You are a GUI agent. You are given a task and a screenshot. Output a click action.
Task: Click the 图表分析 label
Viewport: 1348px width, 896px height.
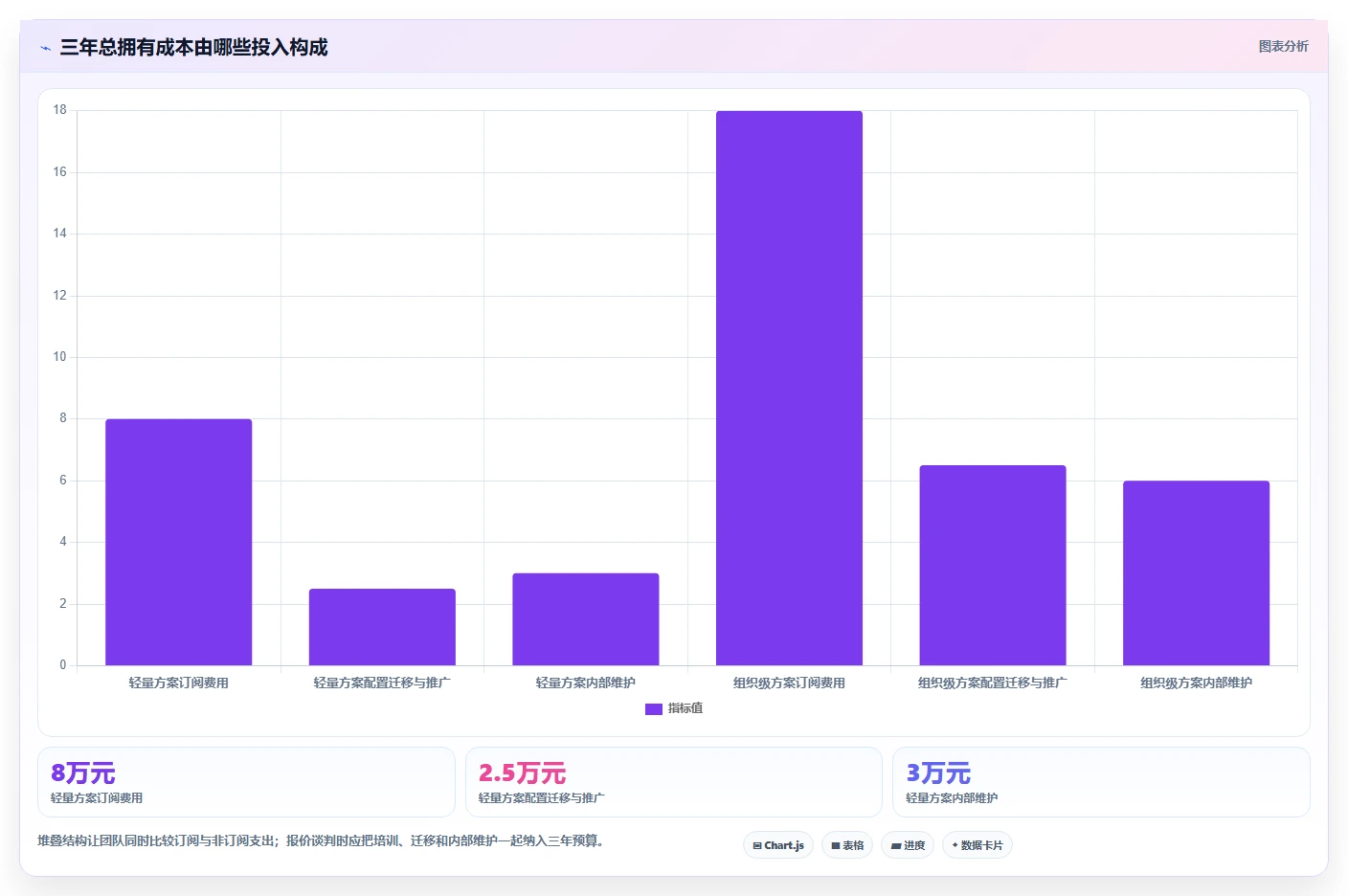click(1283, 46)
